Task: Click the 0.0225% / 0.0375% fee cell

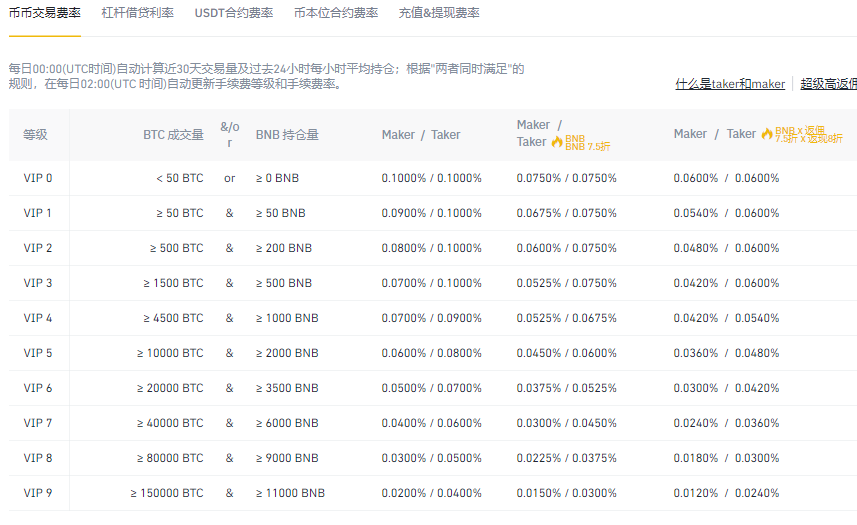Action: (566, 458)
